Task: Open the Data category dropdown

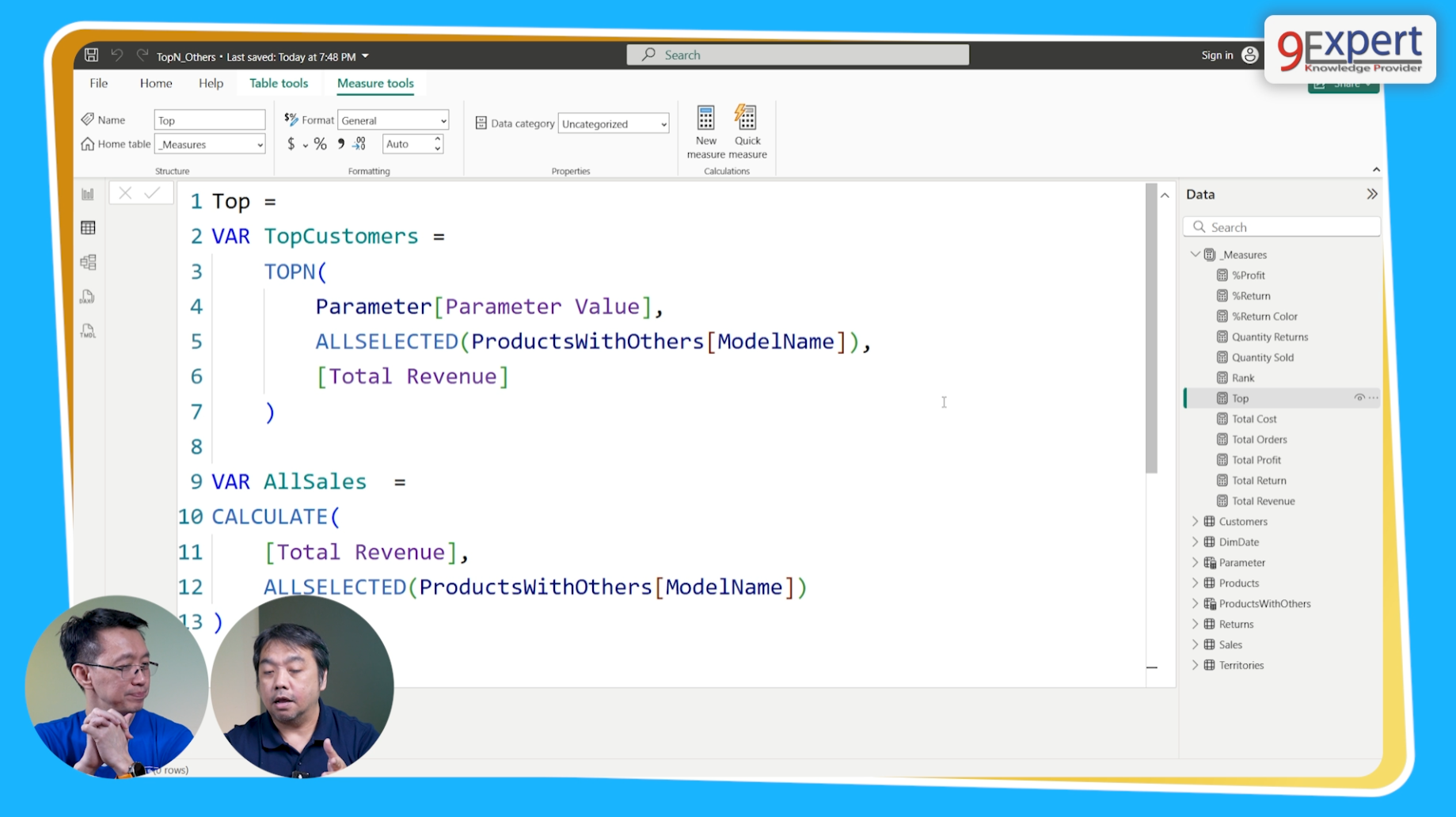Action: 614,123
